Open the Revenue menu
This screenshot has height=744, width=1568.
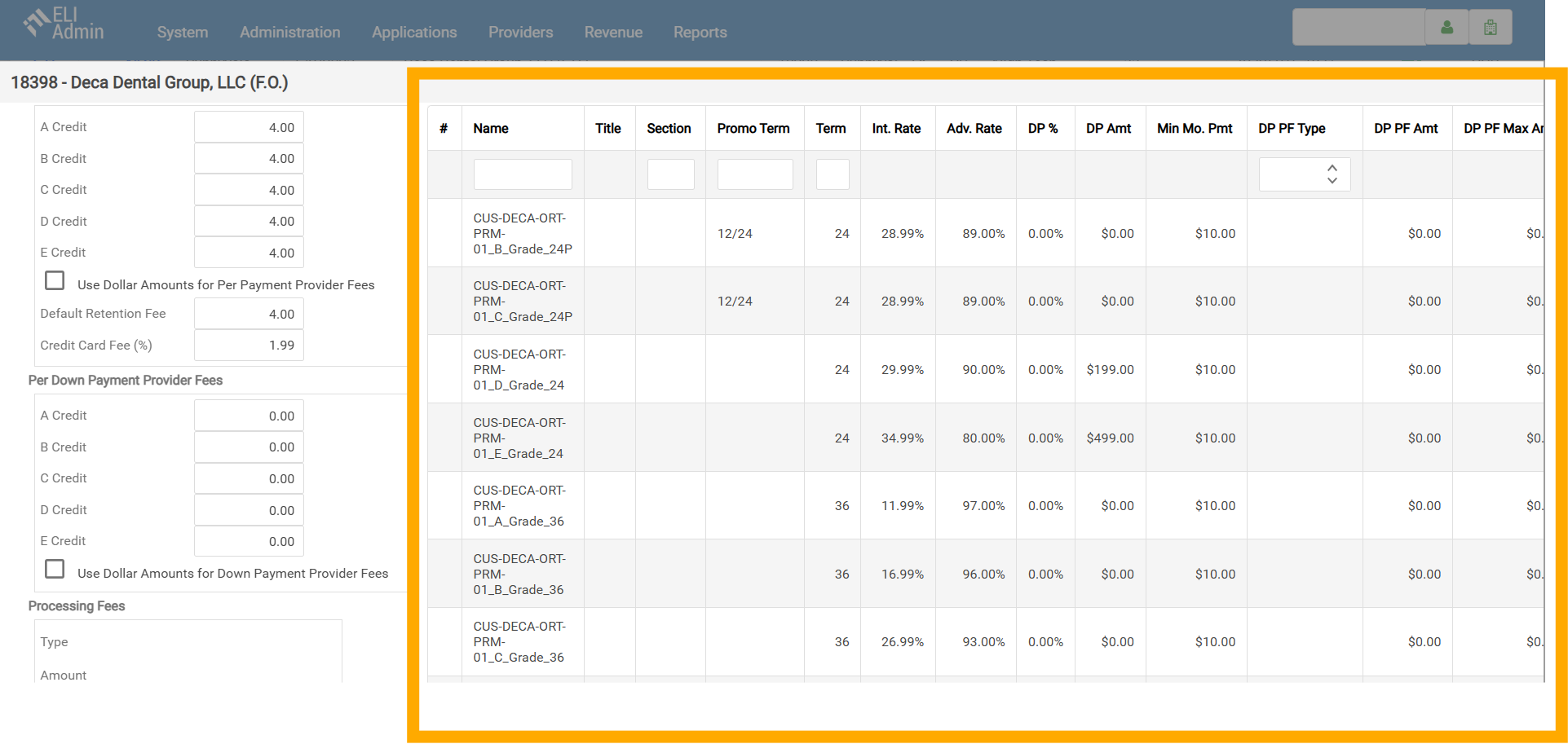pyautogui.click(x=613, y=33)
